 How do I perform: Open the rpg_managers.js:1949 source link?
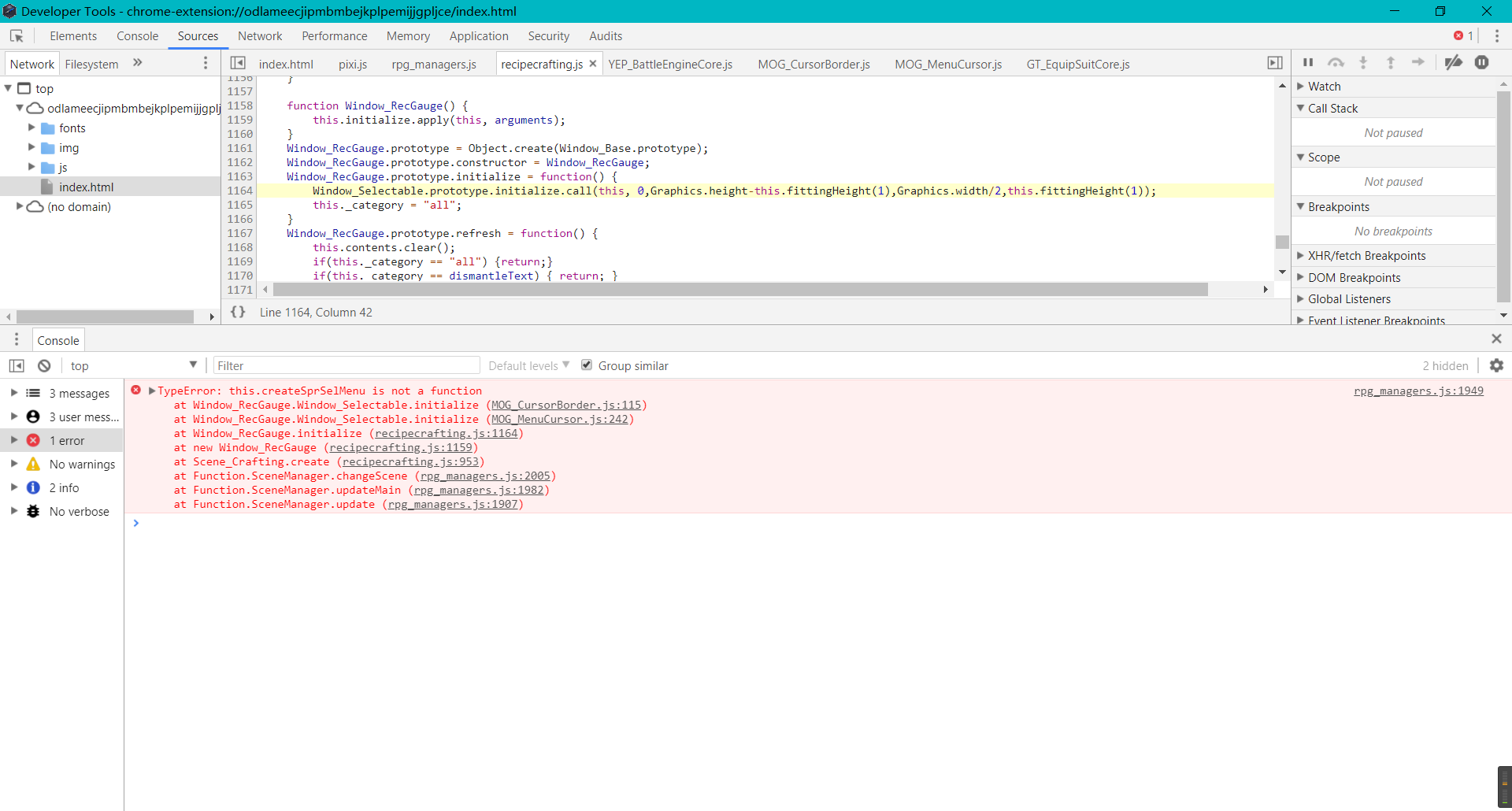pos(1418,391)
